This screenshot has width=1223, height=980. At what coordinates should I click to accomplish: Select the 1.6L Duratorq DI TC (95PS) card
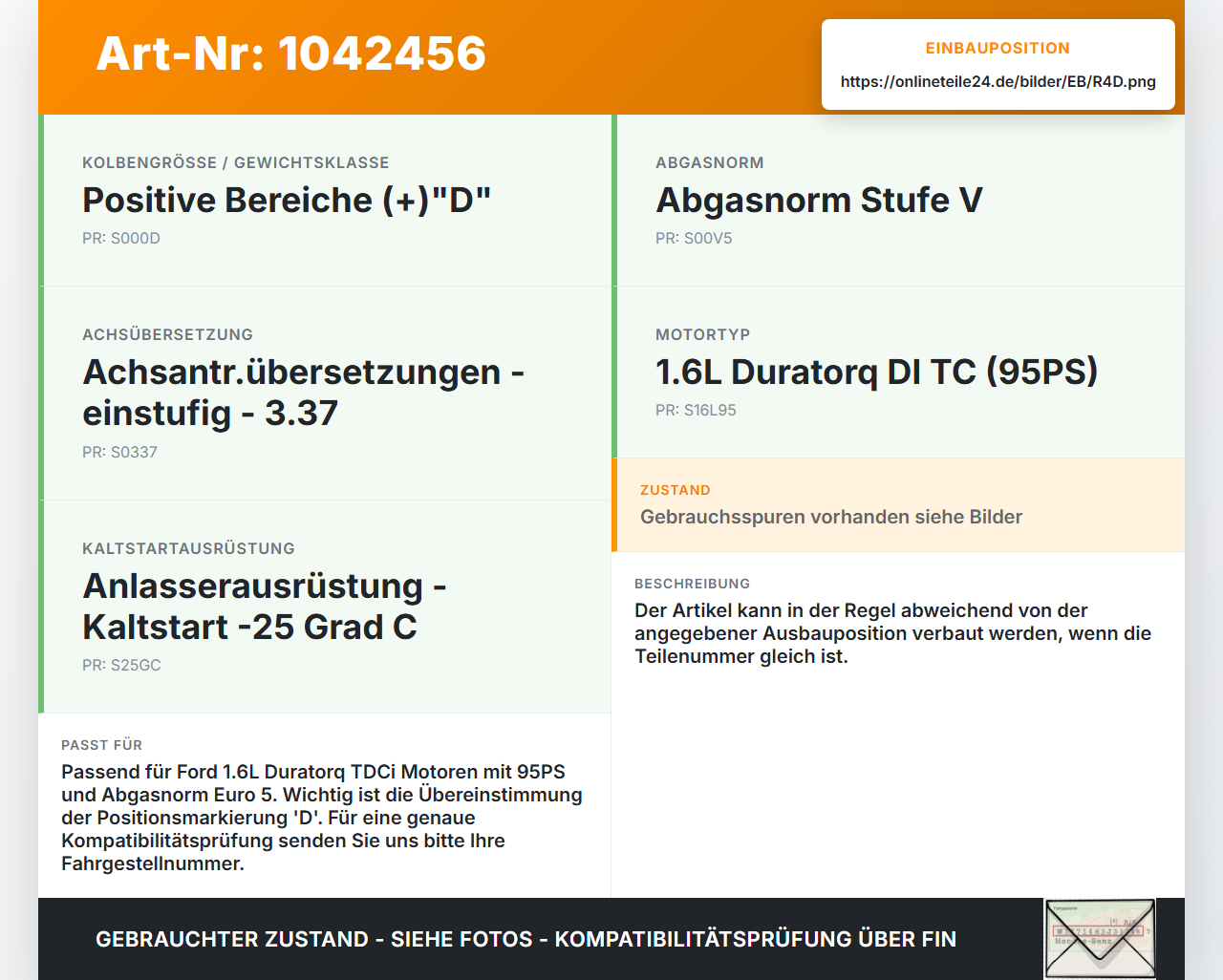[x=898, y=373]
